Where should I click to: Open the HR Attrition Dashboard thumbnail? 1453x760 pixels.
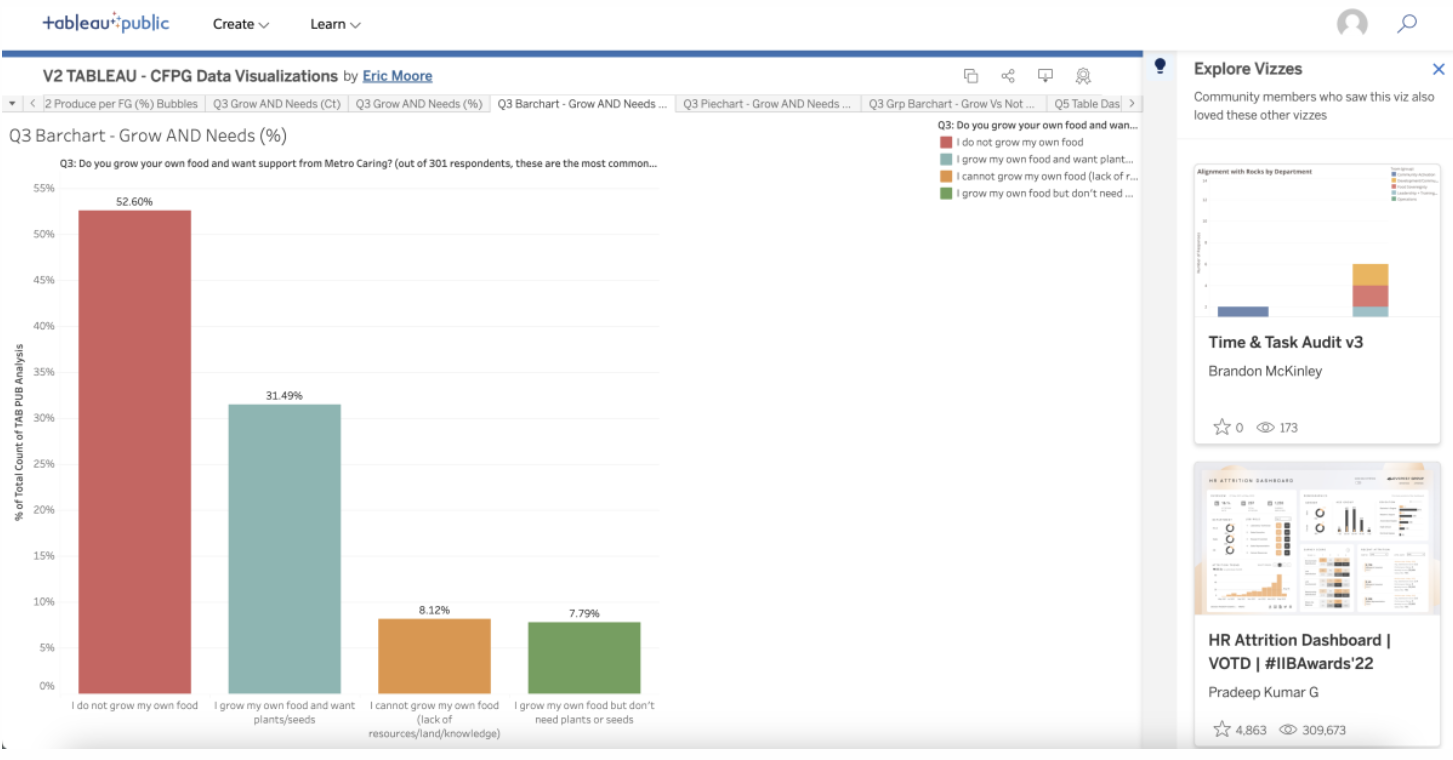click(1315, 540)
